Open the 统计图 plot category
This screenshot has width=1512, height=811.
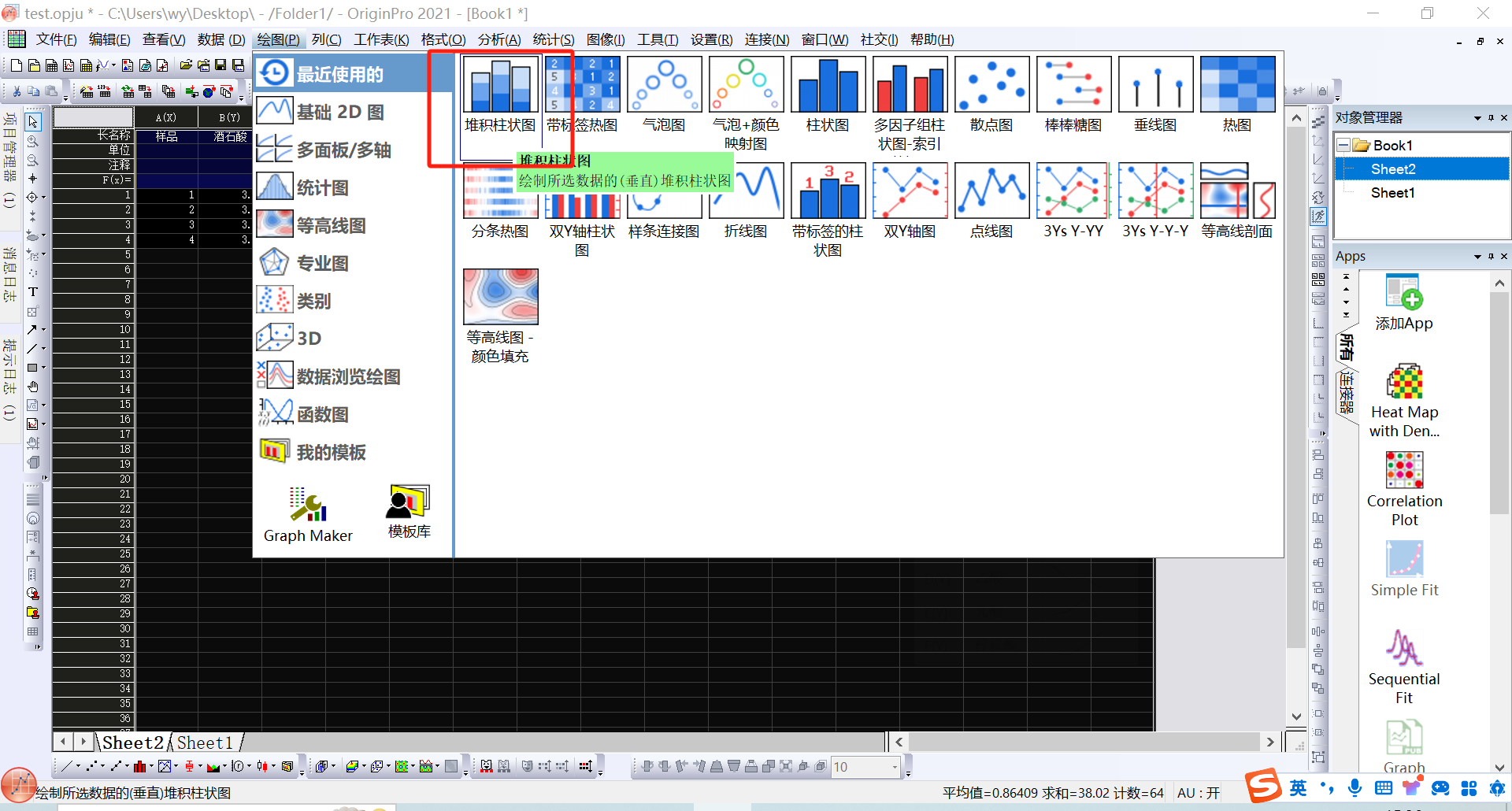coord(322,187)
